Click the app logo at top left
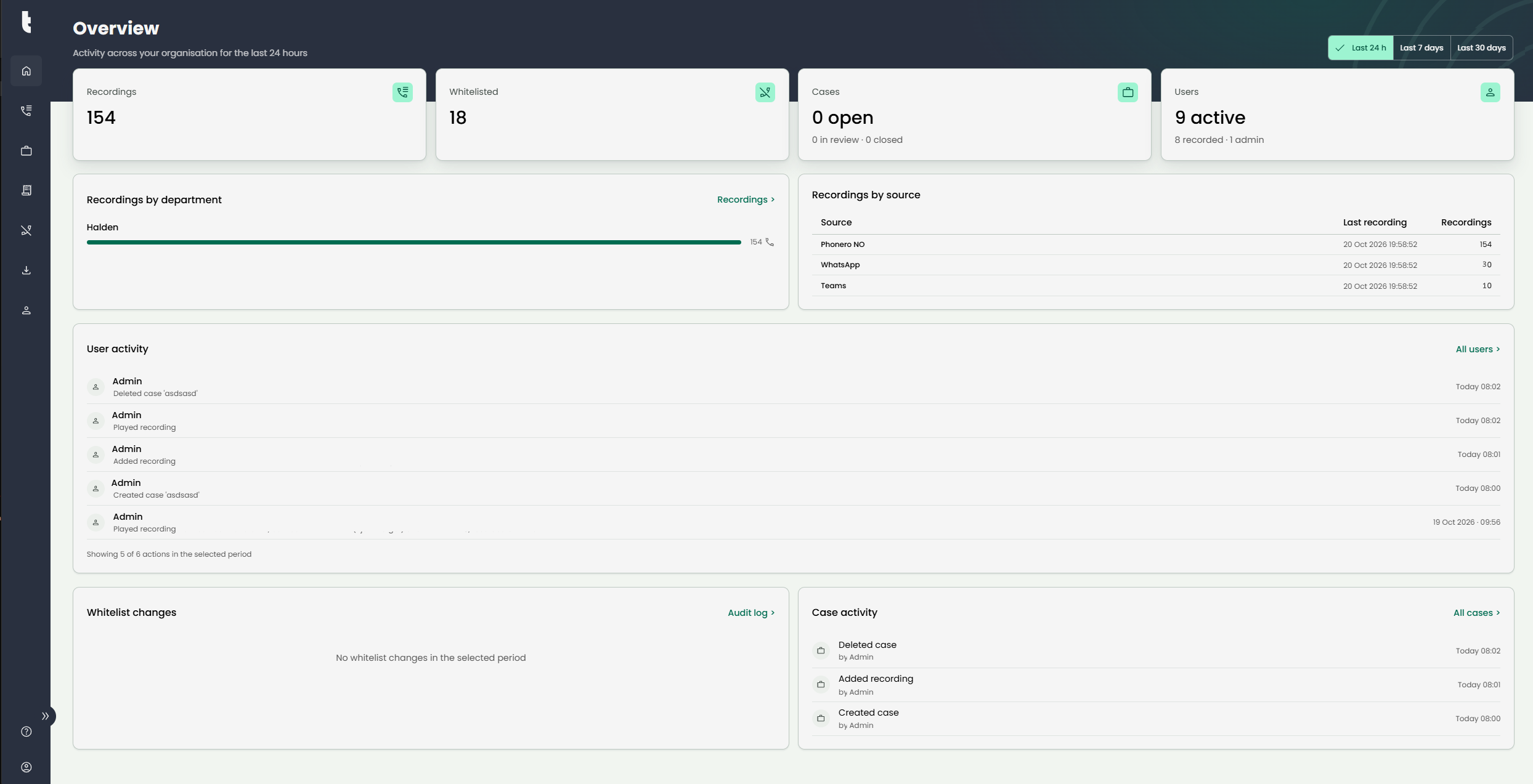 point(26,22)
